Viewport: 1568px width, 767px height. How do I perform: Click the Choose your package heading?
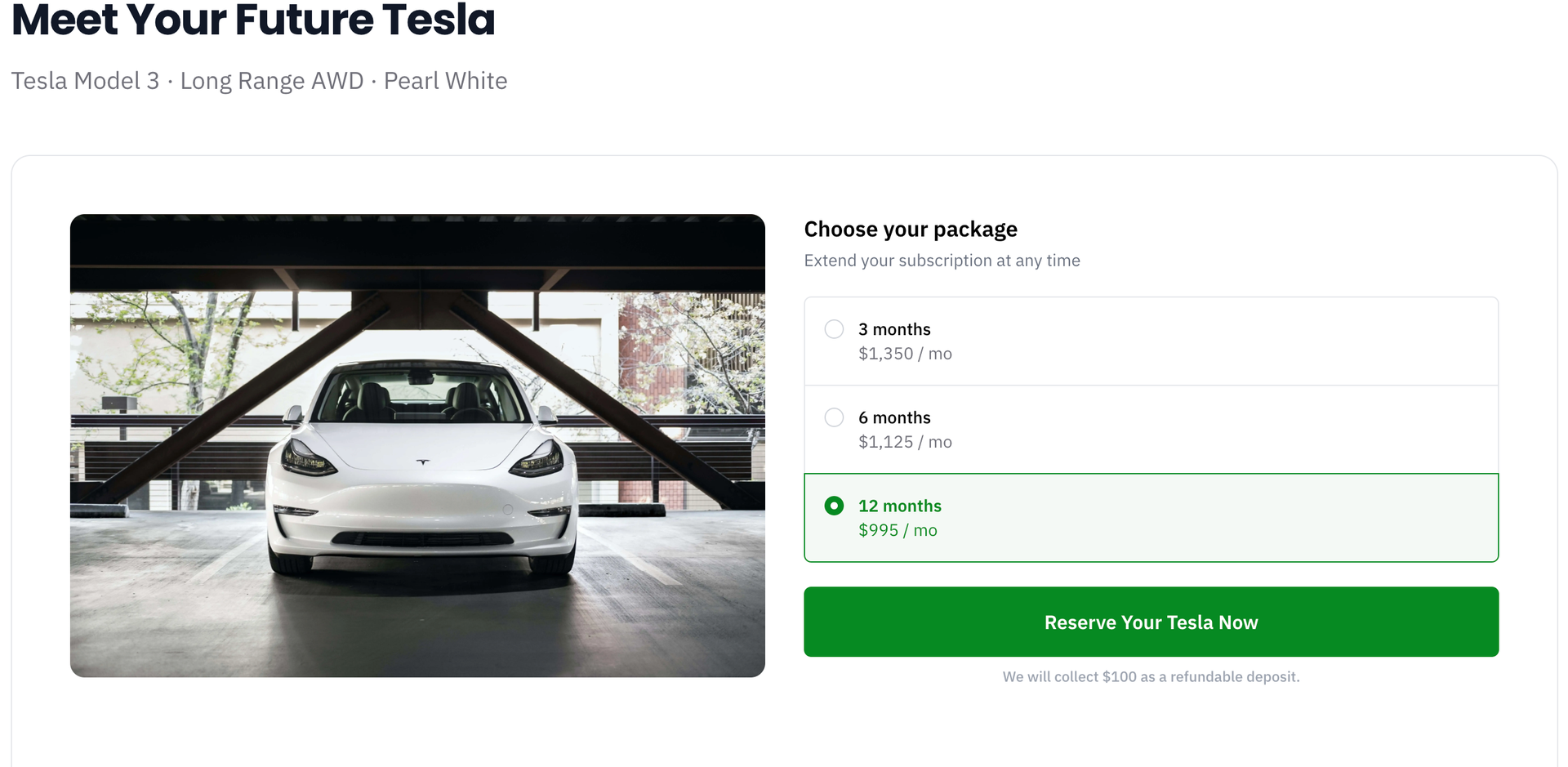[911, 230]
